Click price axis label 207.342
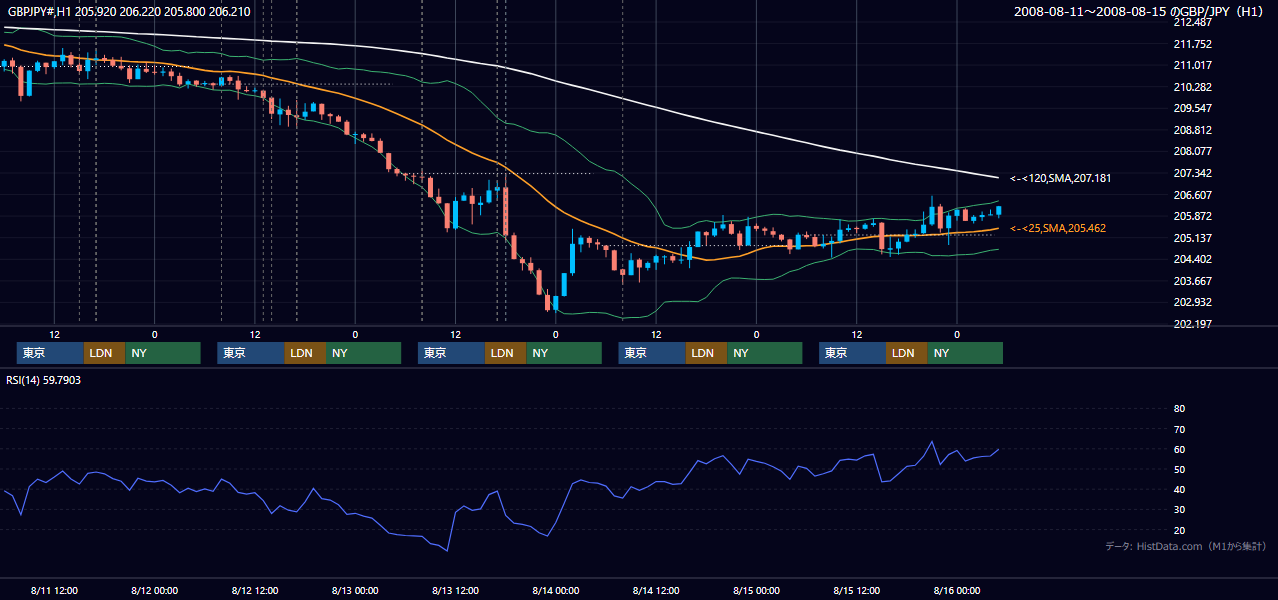This screenshot has width=1278, height=600. pyautogui.click(x=1193, y=173)
